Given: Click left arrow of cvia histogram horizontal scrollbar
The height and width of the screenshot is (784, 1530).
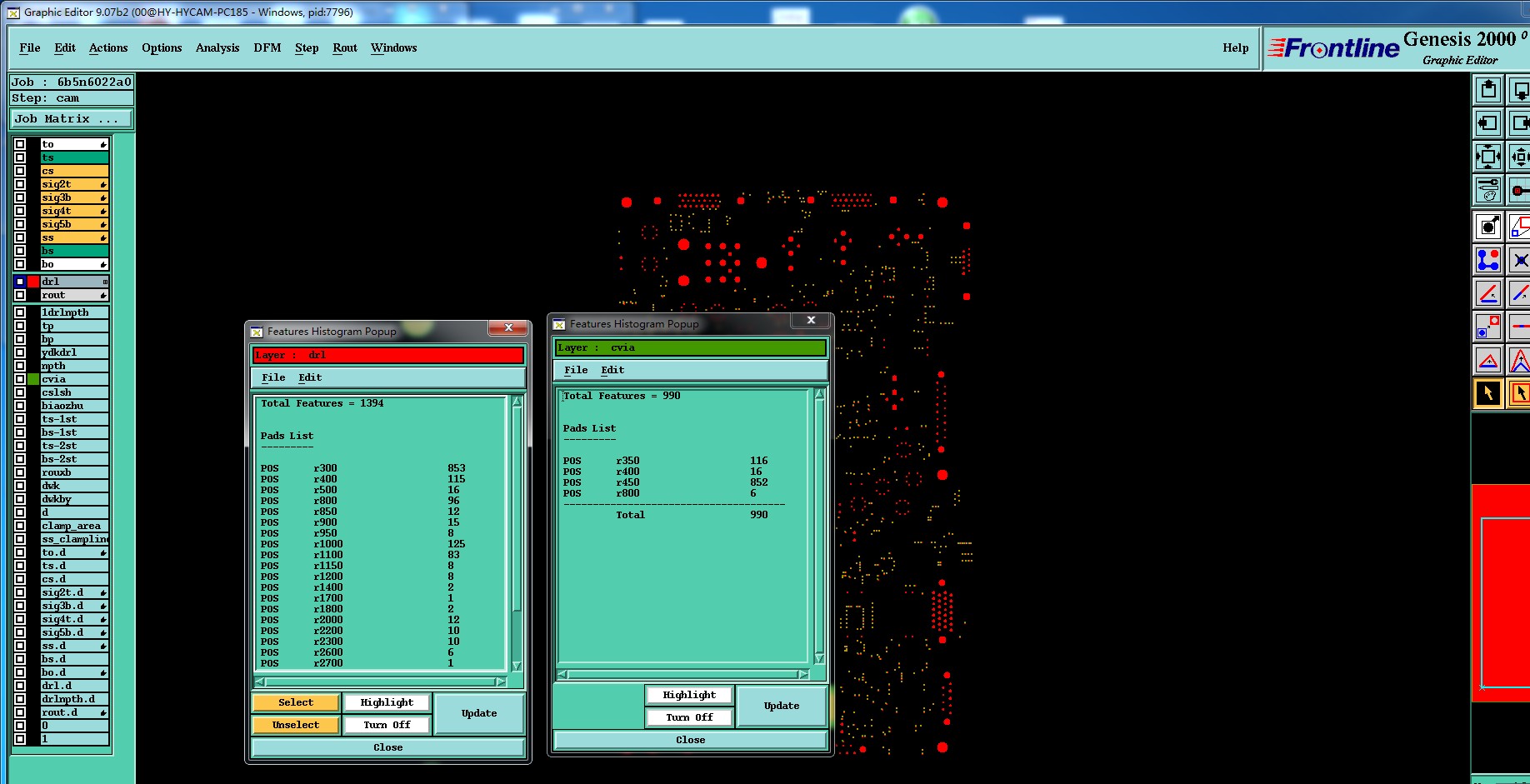Looking at the screenshot, I should 562,674.
